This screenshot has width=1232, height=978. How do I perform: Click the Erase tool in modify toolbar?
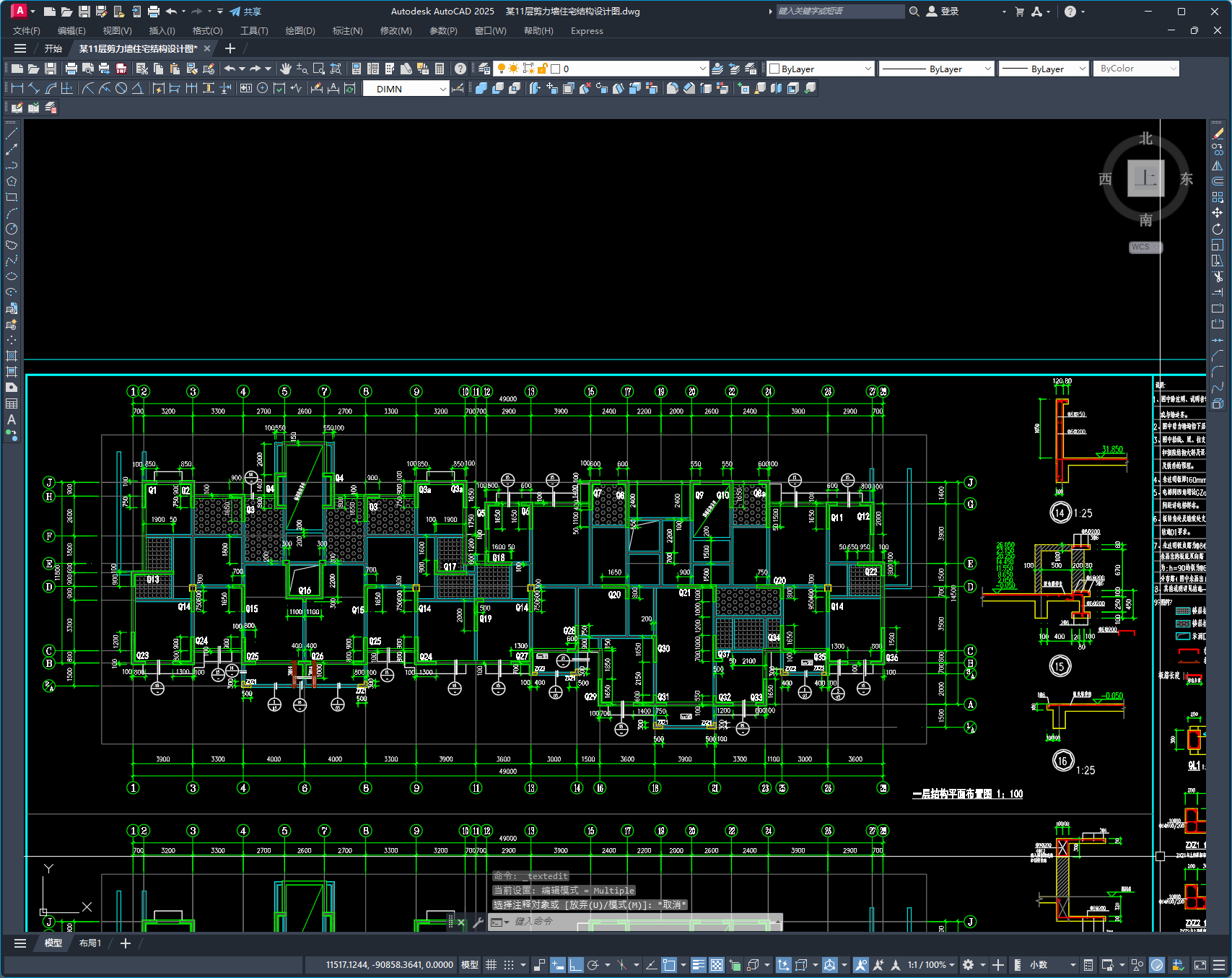pos(1218,134)
